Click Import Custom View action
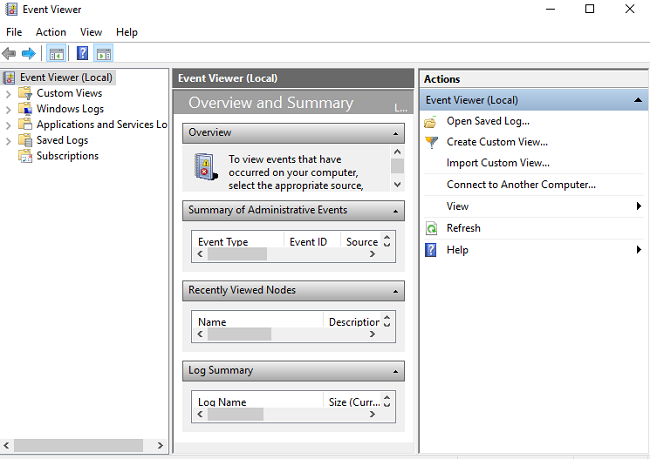The height and width of the screenshot is (459, 650). [x=498, y=163]
